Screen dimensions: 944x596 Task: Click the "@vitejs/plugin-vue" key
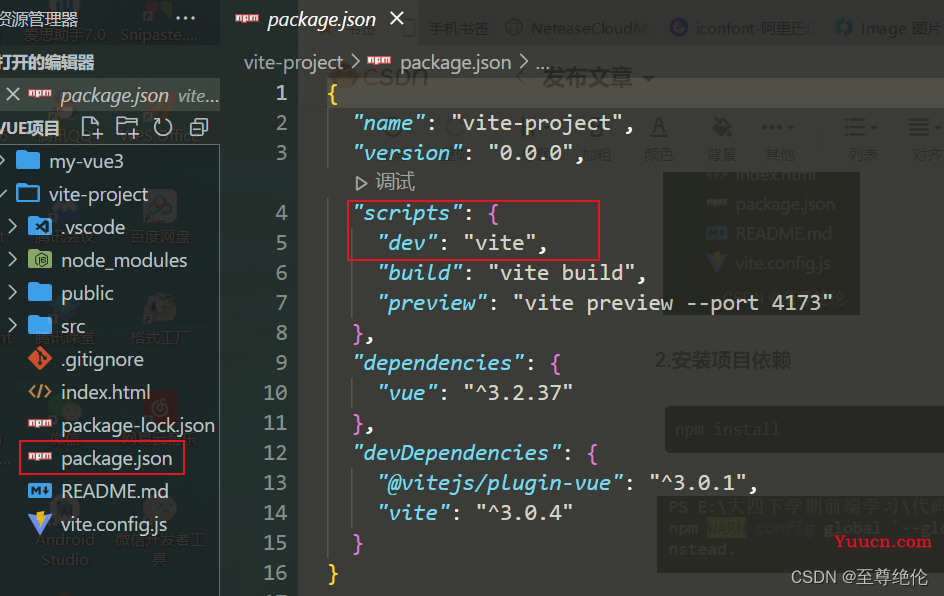501,483
